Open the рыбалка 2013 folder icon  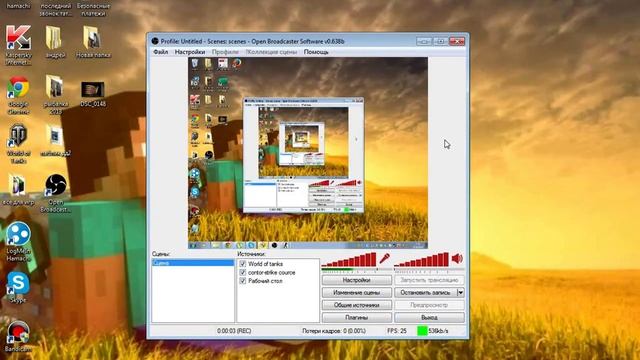tap(55, 95)
